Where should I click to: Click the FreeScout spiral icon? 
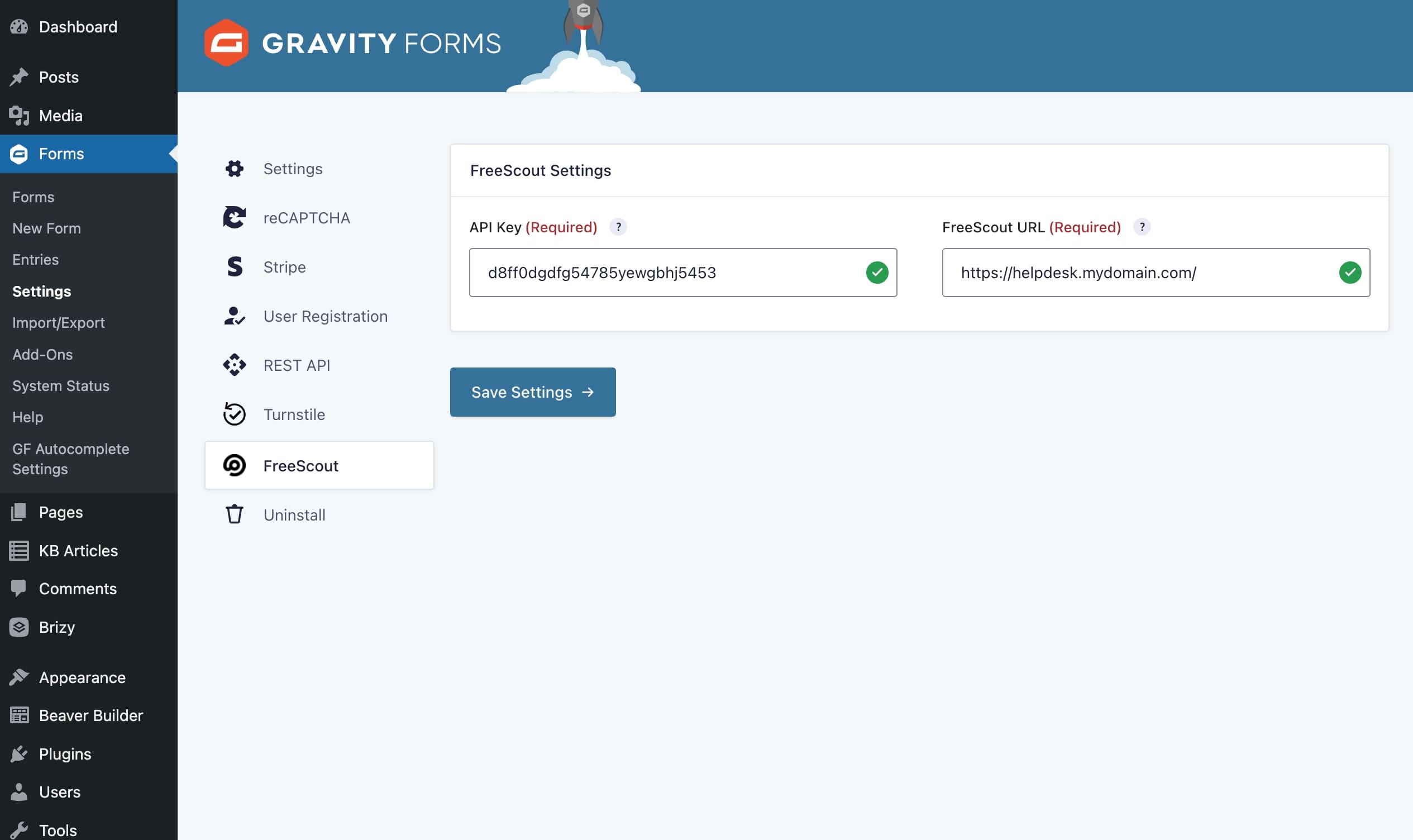[234, 465]
